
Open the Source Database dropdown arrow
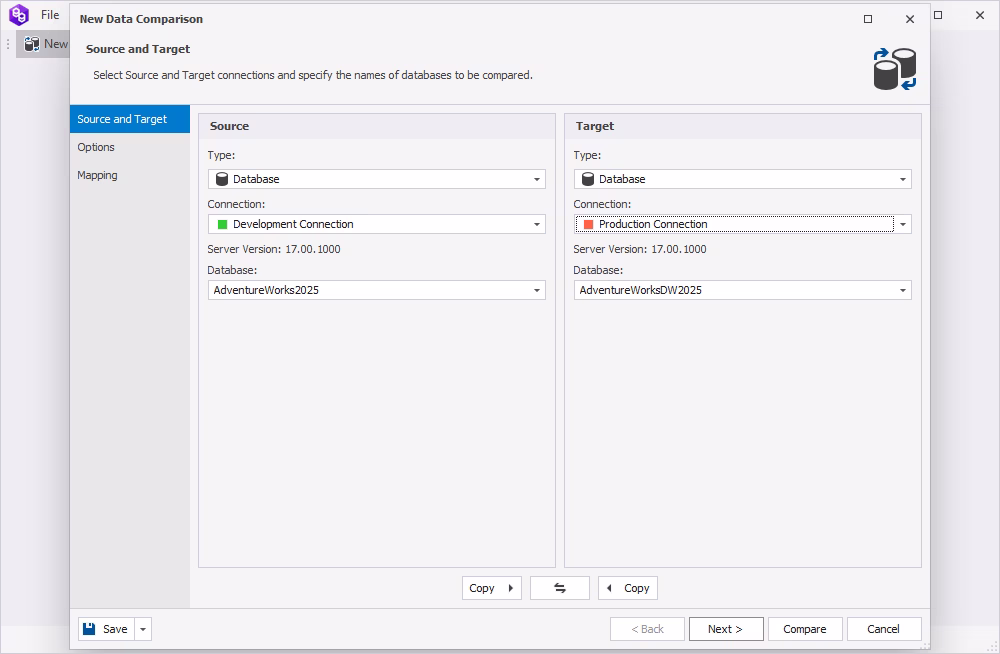pyautogui.click(x=537, y=291)
